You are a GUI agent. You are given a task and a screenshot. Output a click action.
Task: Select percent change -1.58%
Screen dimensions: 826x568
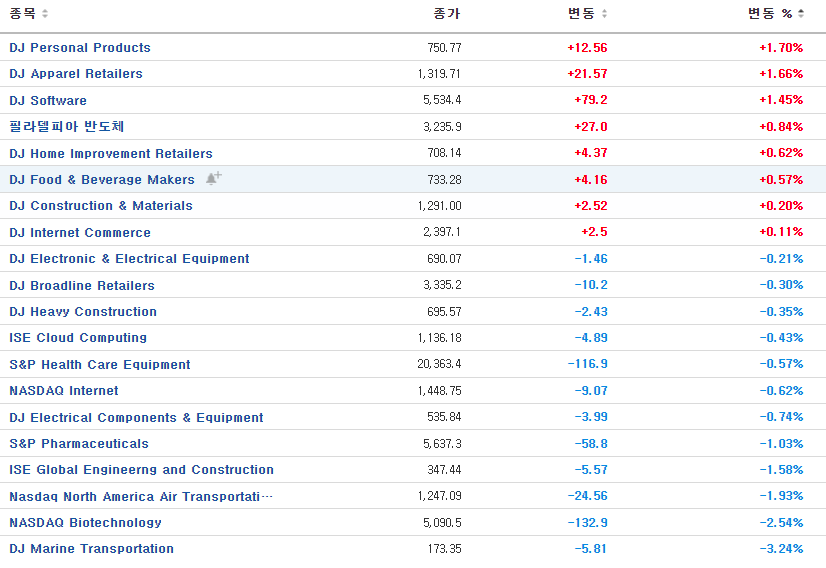click(x=781, y=470)
